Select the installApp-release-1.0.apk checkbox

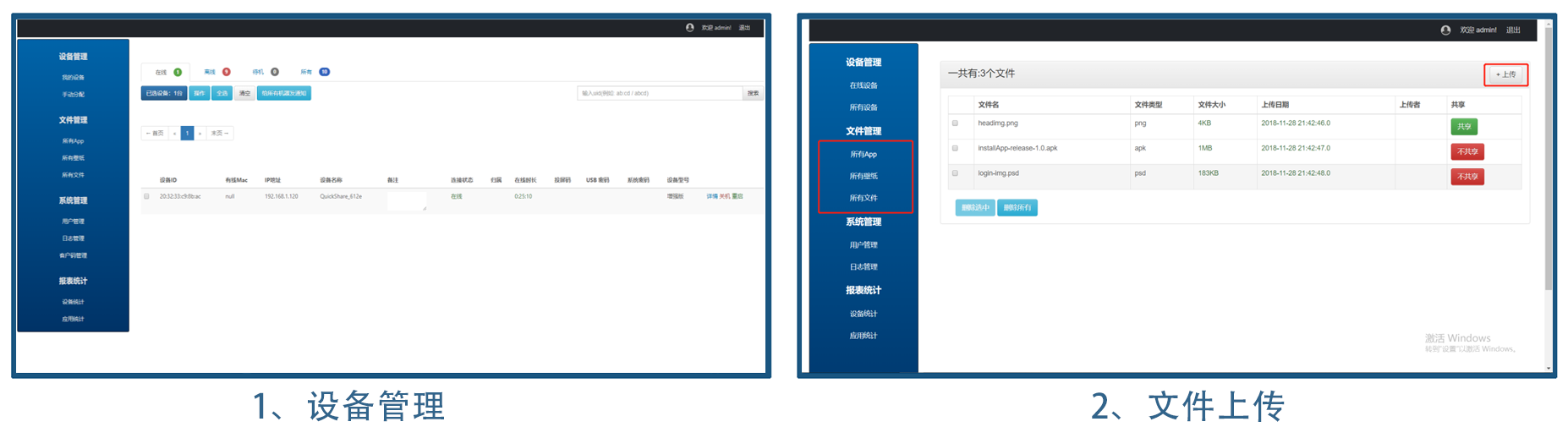coord(955,149)
